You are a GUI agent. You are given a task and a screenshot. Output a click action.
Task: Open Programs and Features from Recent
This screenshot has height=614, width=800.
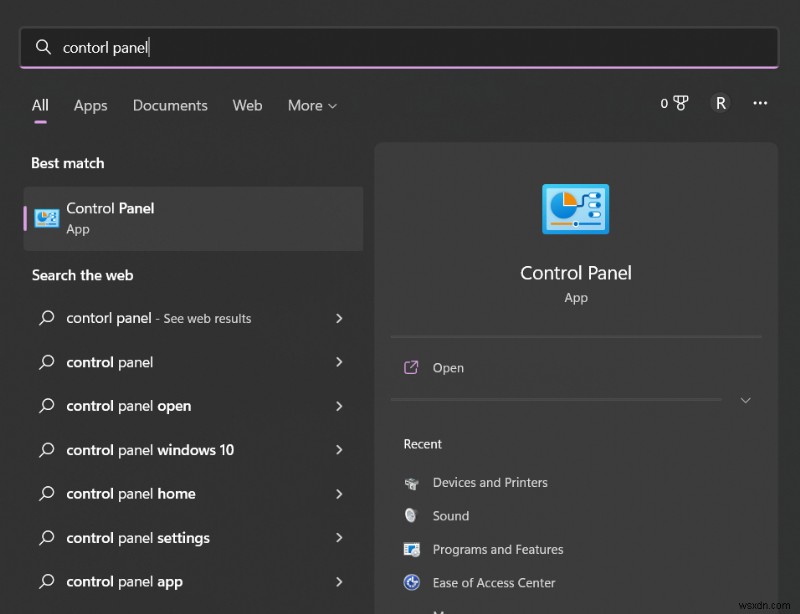tap(498, 549)
